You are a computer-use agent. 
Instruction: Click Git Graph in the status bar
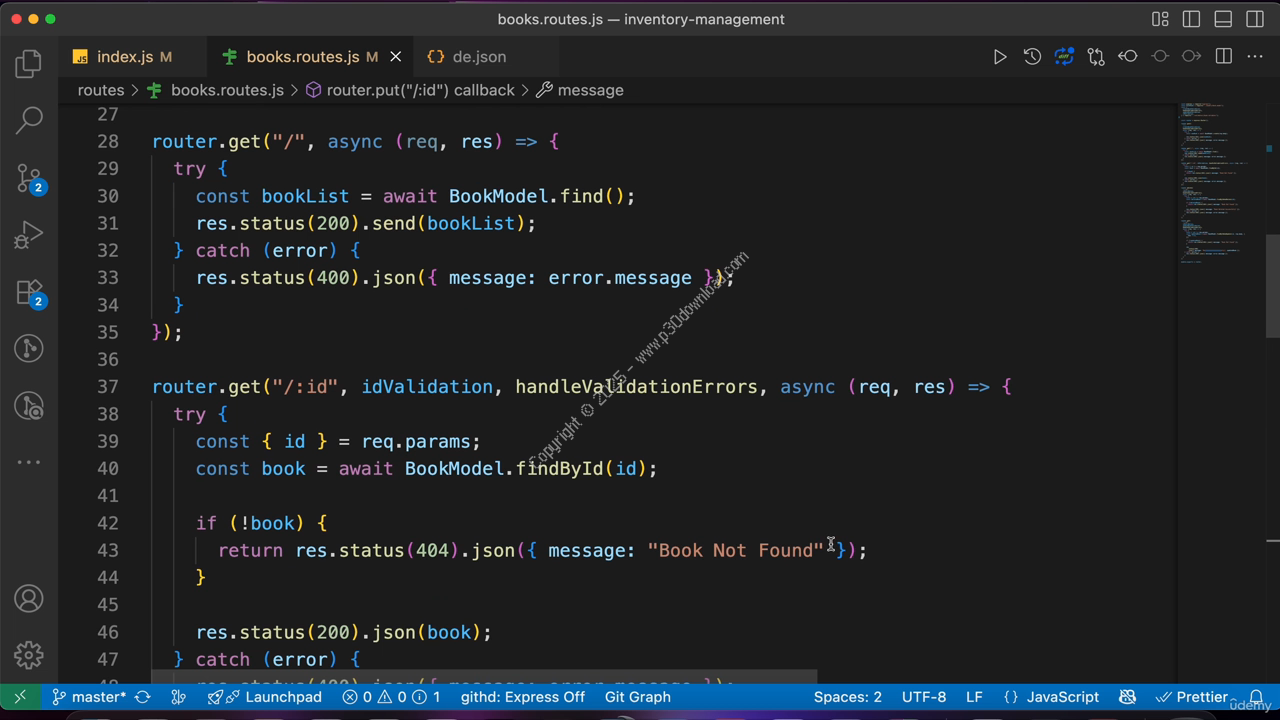[x=637, y=697]
